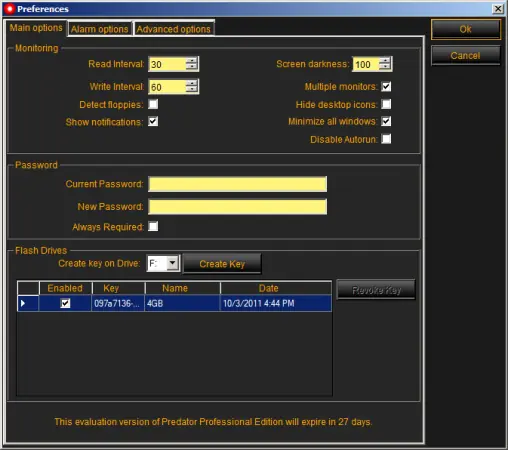The height and width of the screenshot is (450, 508).
Task: Switch to Alarm options tab
Action: 100,29
